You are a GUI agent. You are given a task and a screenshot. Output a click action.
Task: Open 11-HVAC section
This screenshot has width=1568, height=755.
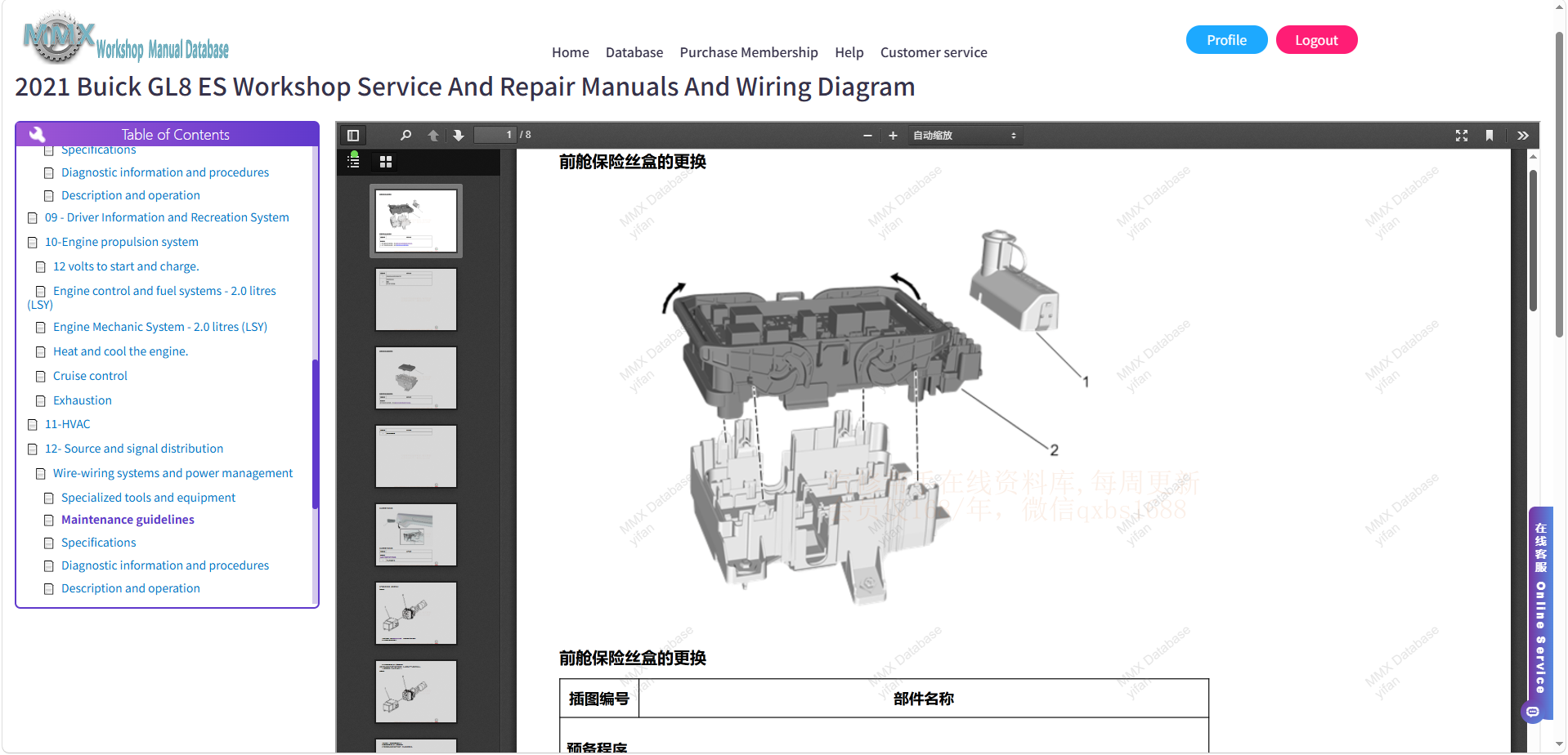[68, 424]
